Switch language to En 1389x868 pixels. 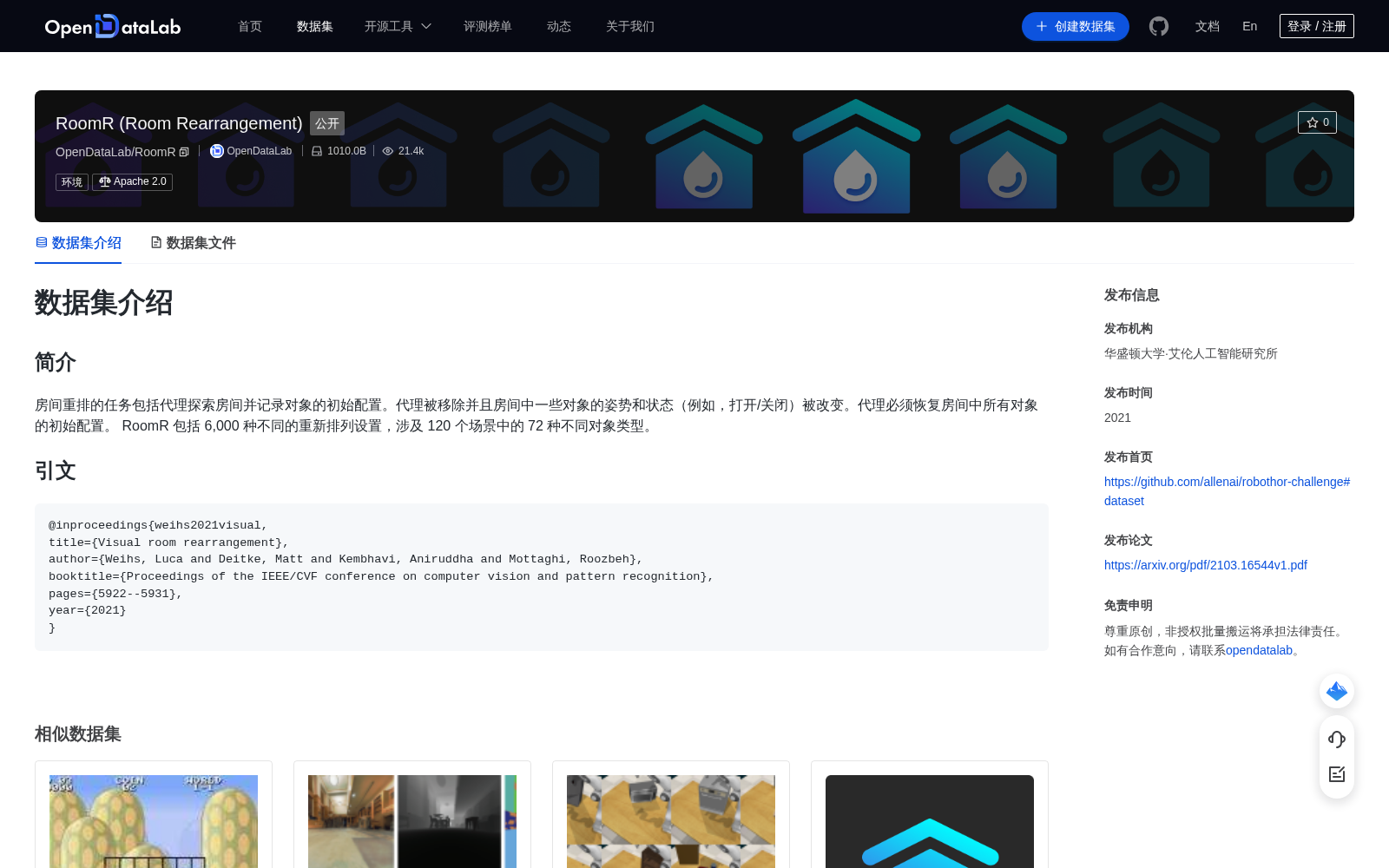[x=1249, y=26]
